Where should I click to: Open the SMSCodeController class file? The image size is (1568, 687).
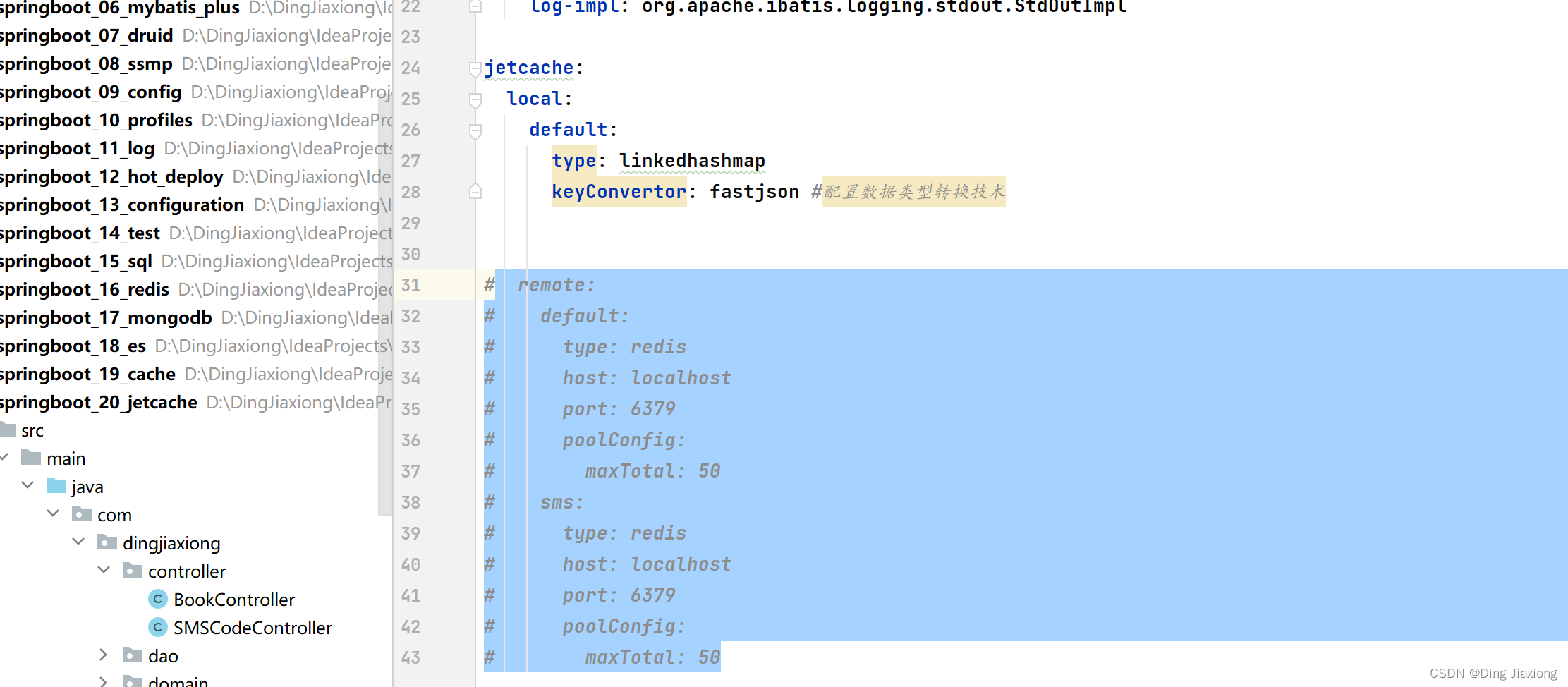click(253, 628)
